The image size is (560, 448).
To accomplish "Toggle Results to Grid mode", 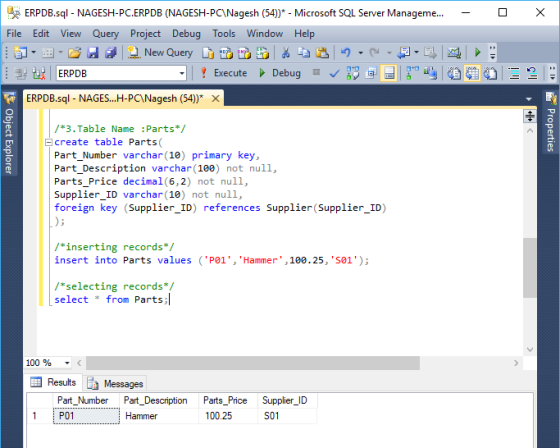I will [x=472, y=73].
